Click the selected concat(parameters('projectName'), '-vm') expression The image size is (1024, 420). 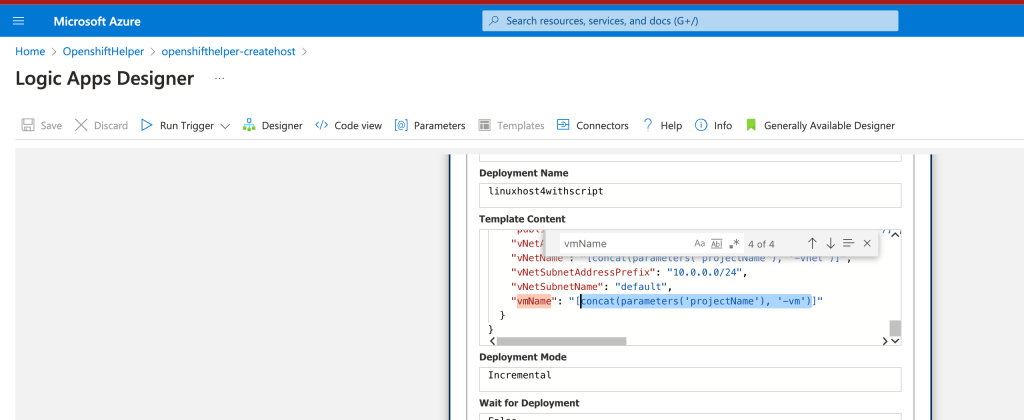(x=696, y=301)
